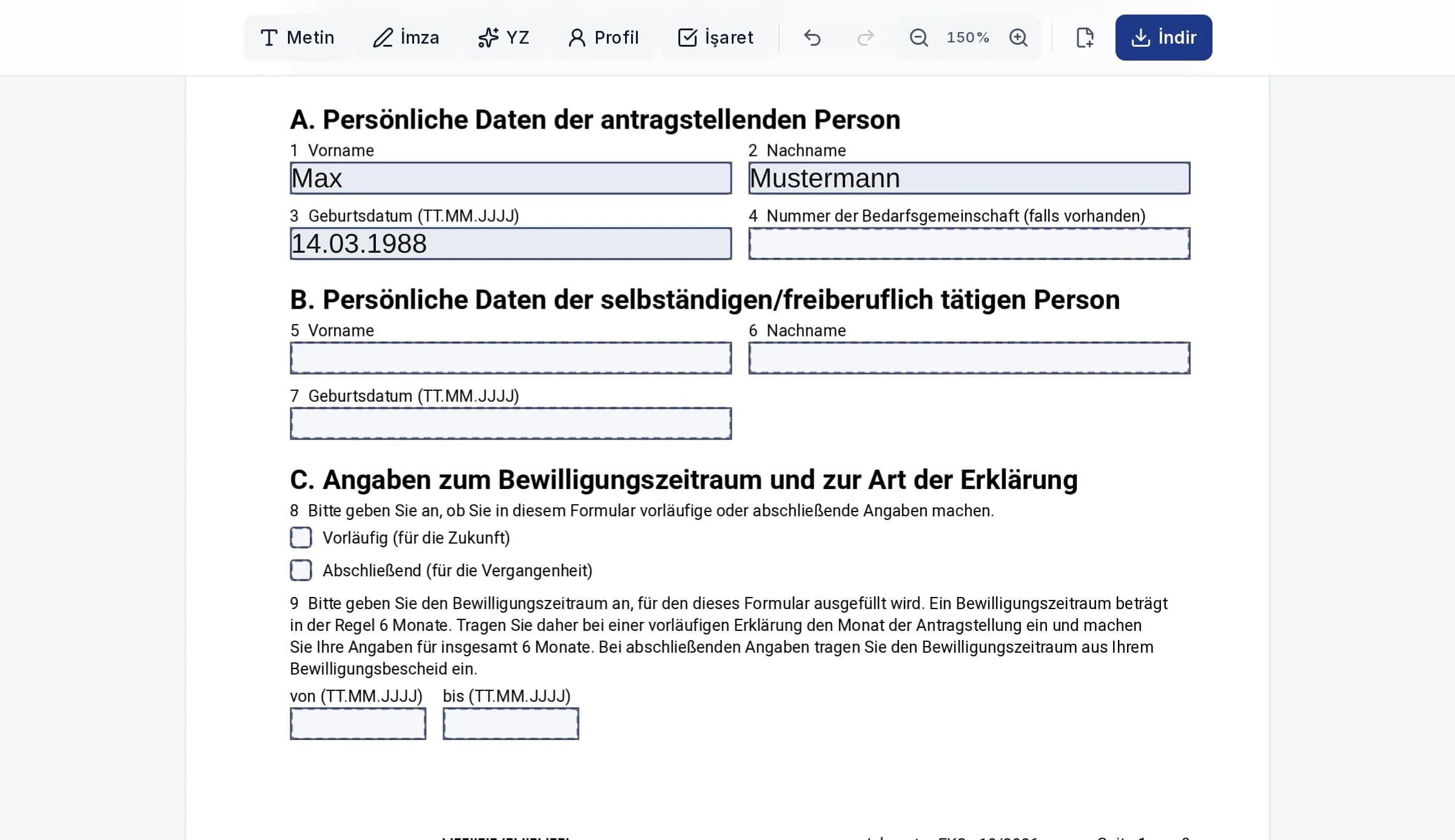
Task: Click the undo arrow icon
Action: (812, 38)
